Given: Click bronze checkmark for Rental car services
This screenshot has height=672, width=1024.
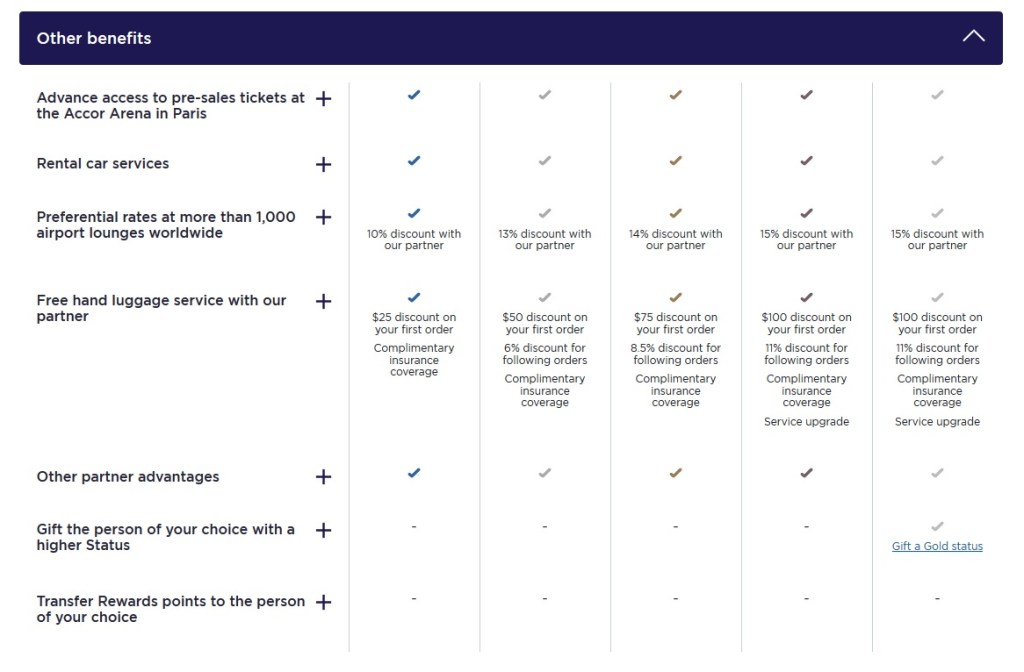Looking at the screenshot, I should click(675, 160).
